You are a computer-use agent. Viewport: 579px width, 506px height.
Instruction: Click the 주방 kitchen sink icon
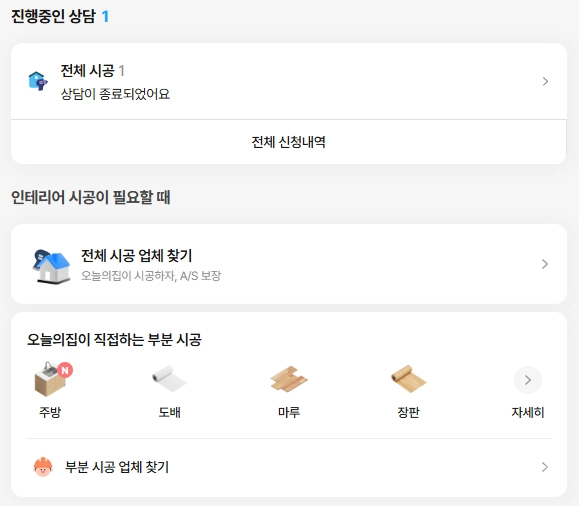[x=50, y=379]
